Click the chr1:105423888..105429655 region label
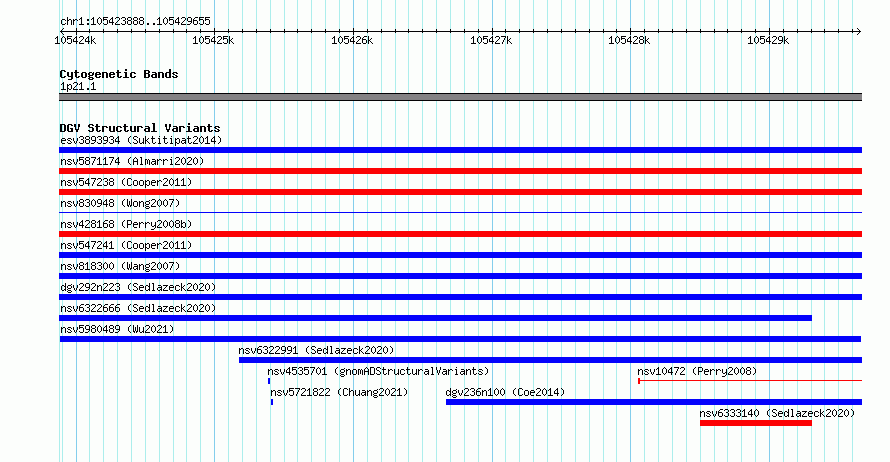Viewport: 890px width, 462px height. 135,21
